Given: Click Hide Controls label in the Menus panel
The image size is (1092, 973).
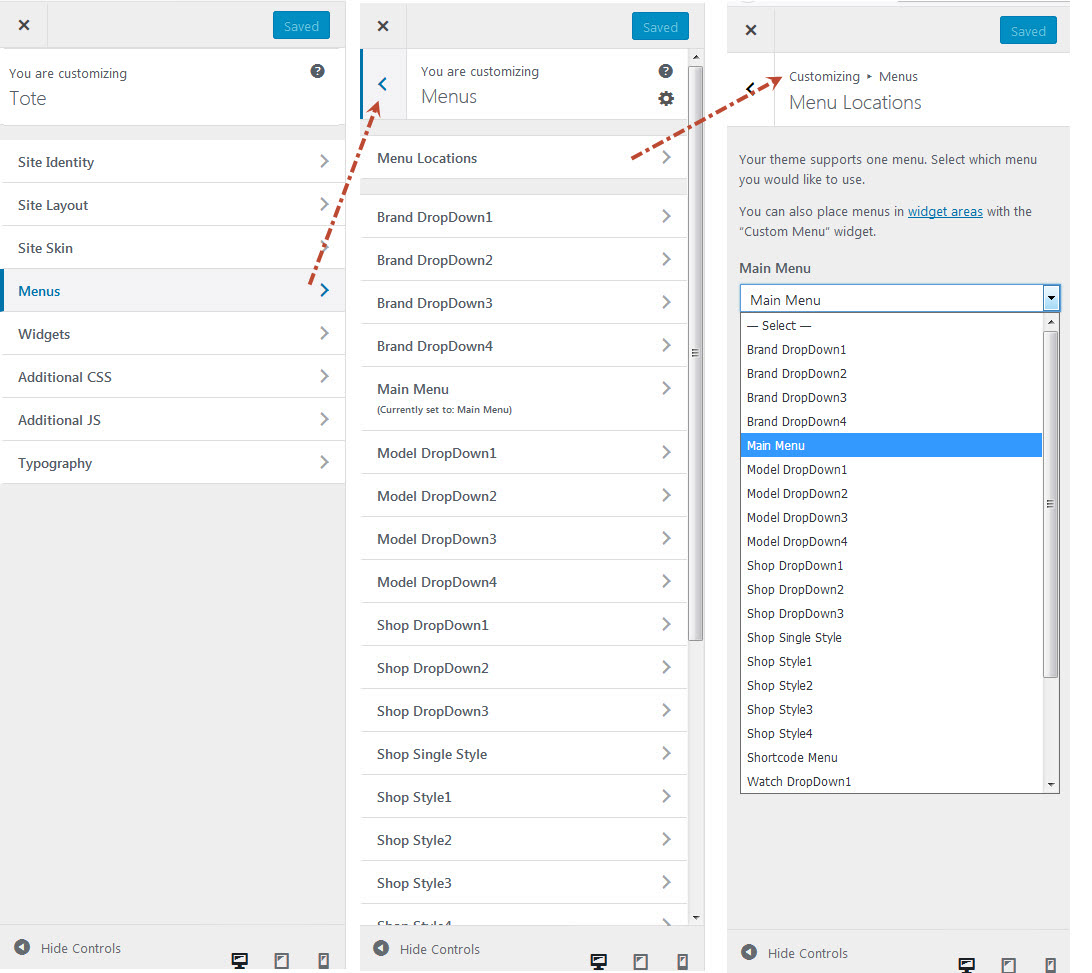Looking at the screenshot, I should pos(439,949).
